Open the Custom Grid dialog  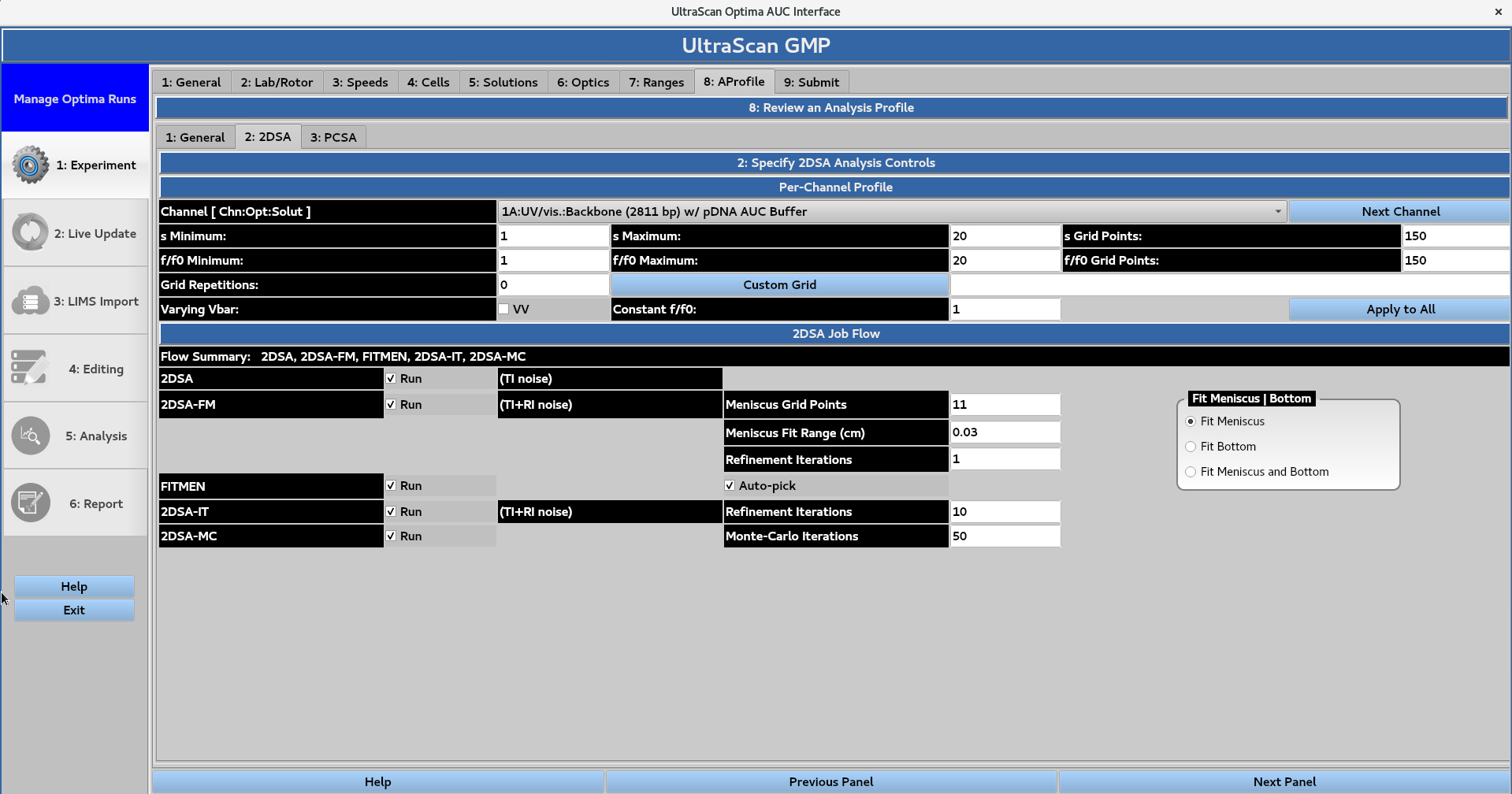click(x=779, y=284)
